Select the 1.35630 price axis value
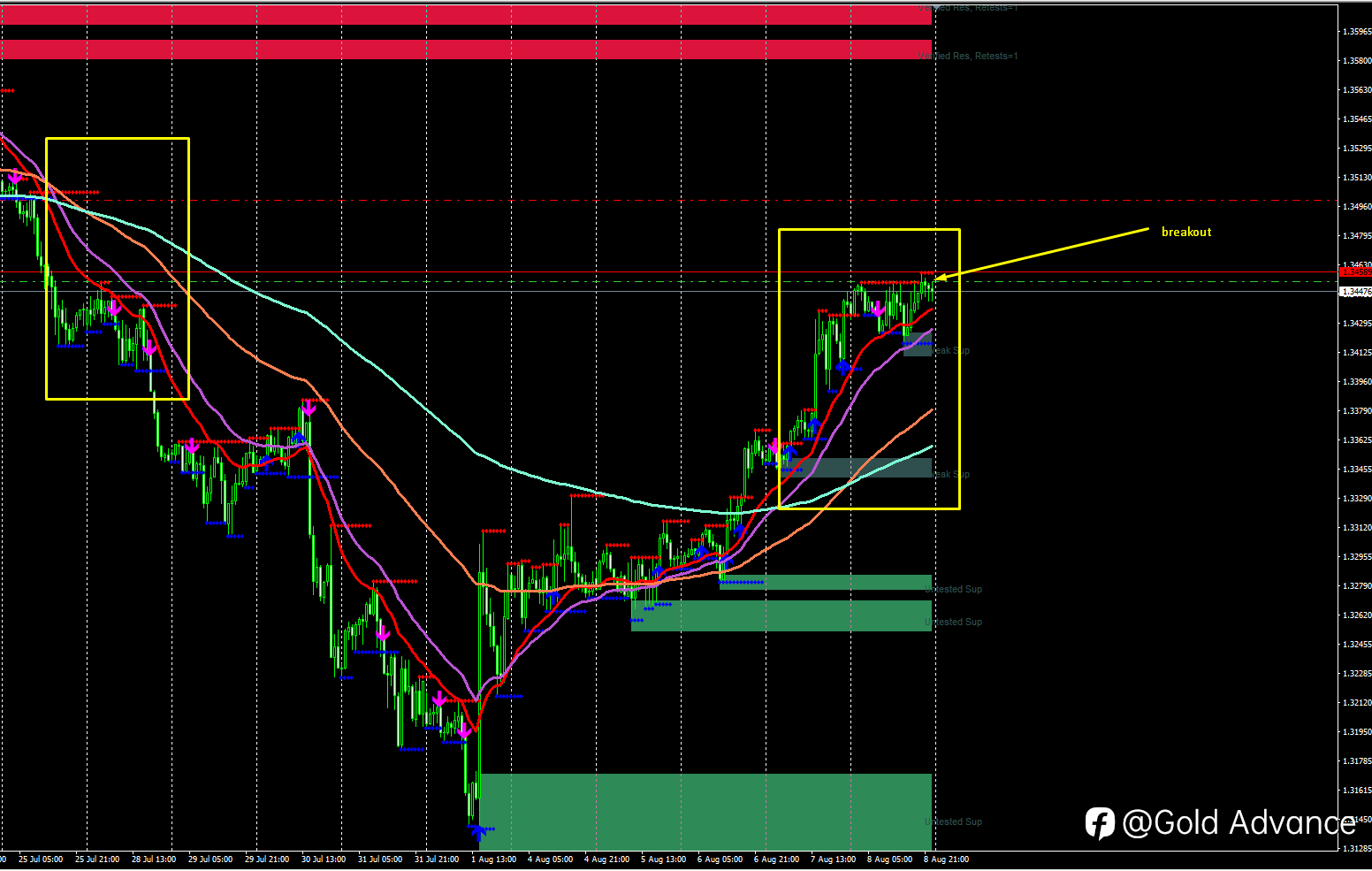Viewport: 1372px width, 871px height. (x=1357, y=90)
